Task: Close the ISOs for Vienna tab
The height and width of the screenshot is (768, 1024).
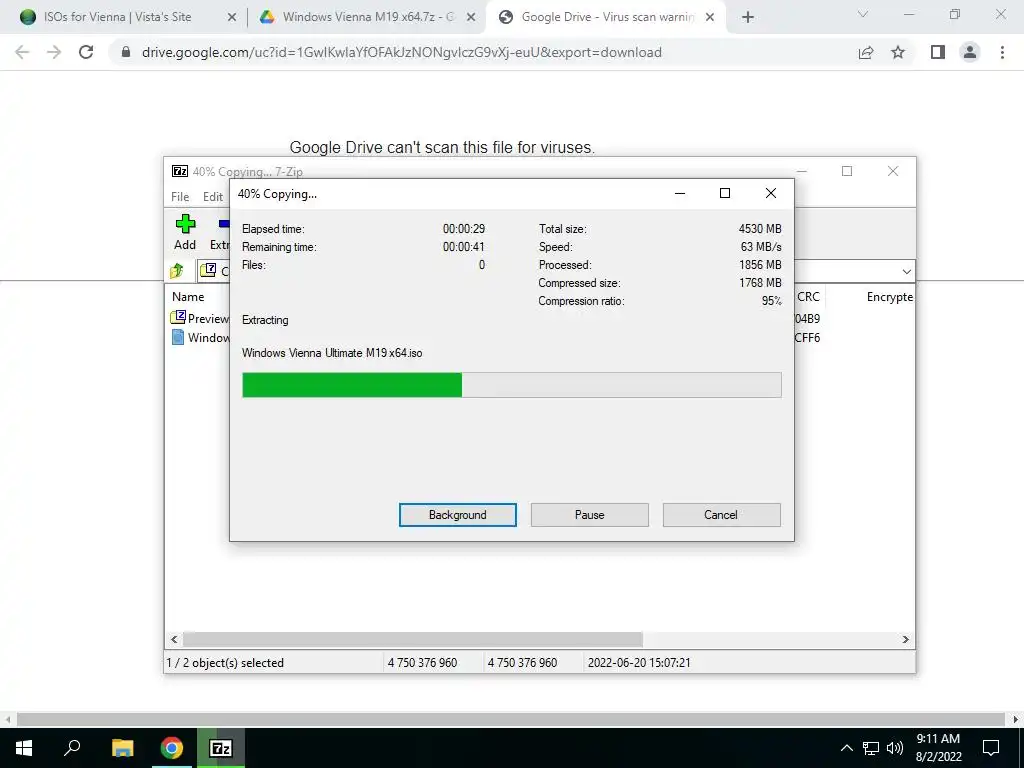Action: click(x=232, y=18)
